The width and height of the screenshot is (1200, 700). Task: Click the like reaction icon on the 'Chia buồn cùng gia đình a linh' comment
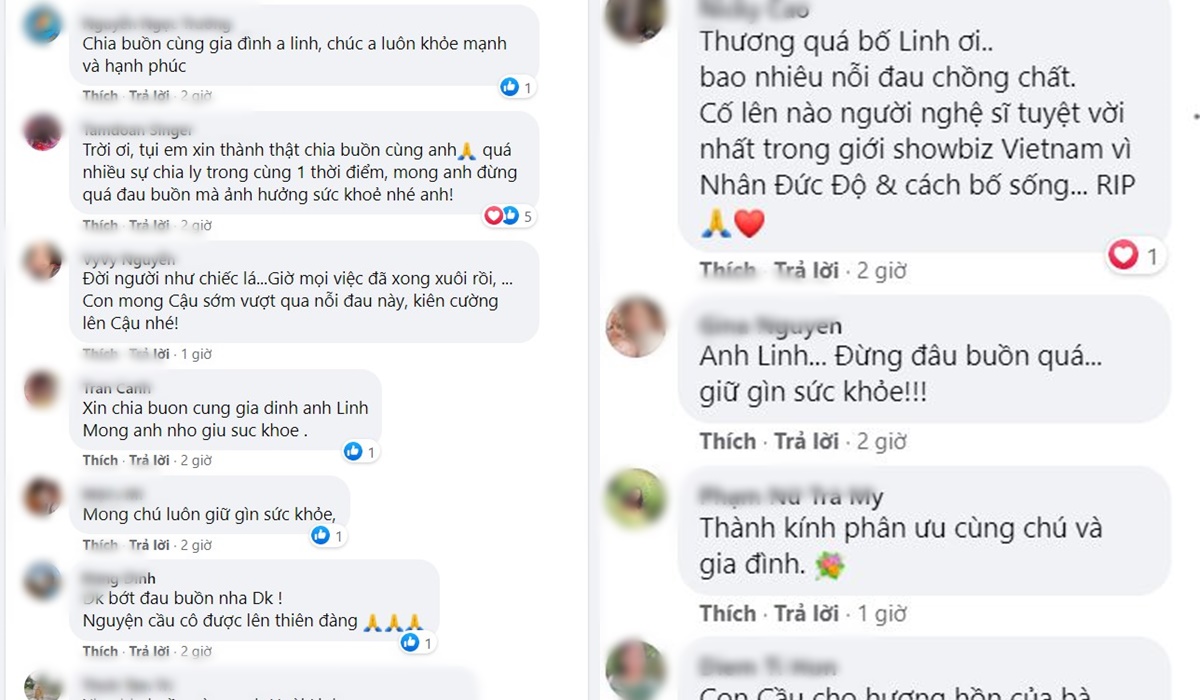510,87
